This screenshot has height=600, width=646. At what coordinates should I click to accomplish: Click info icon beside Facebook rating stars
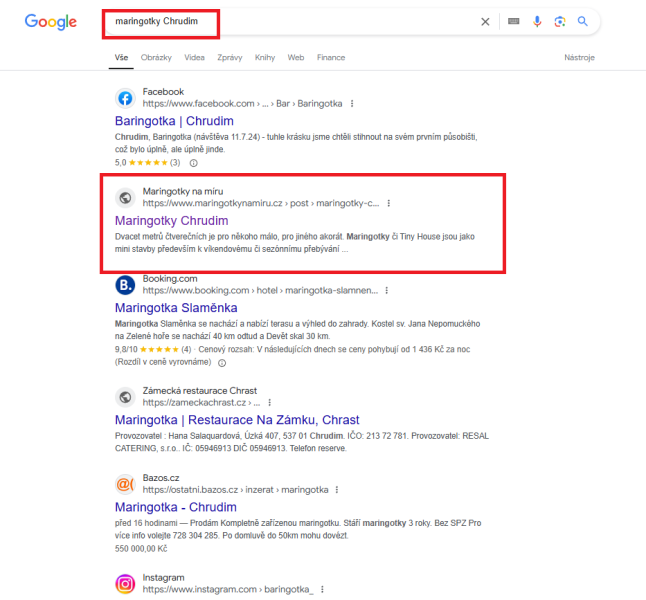[193, 163]
